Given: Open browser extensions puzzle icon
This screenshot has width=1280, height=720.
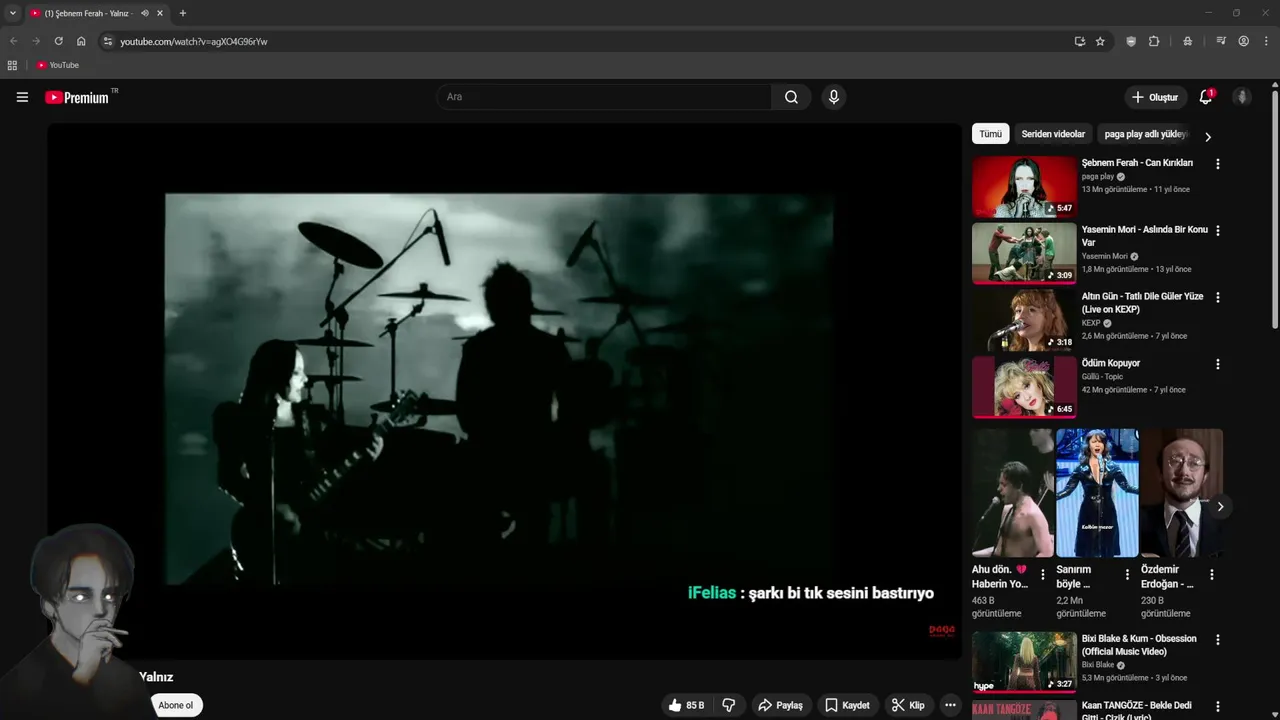Looking at the screenshot, I should tap(1154, 41).
